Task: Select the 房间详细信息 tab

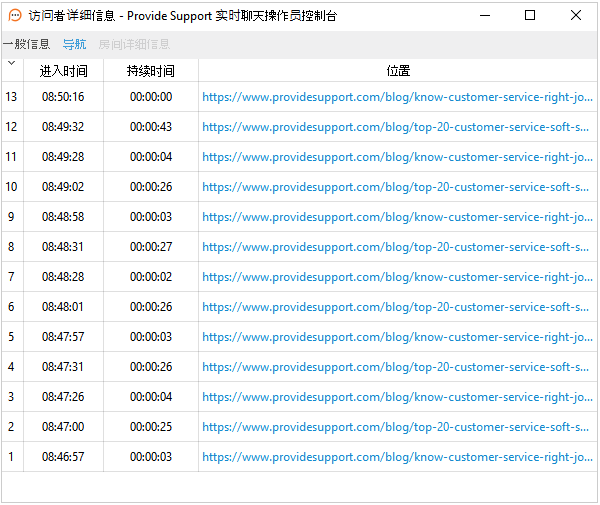Action: click(x=134, y=44)
